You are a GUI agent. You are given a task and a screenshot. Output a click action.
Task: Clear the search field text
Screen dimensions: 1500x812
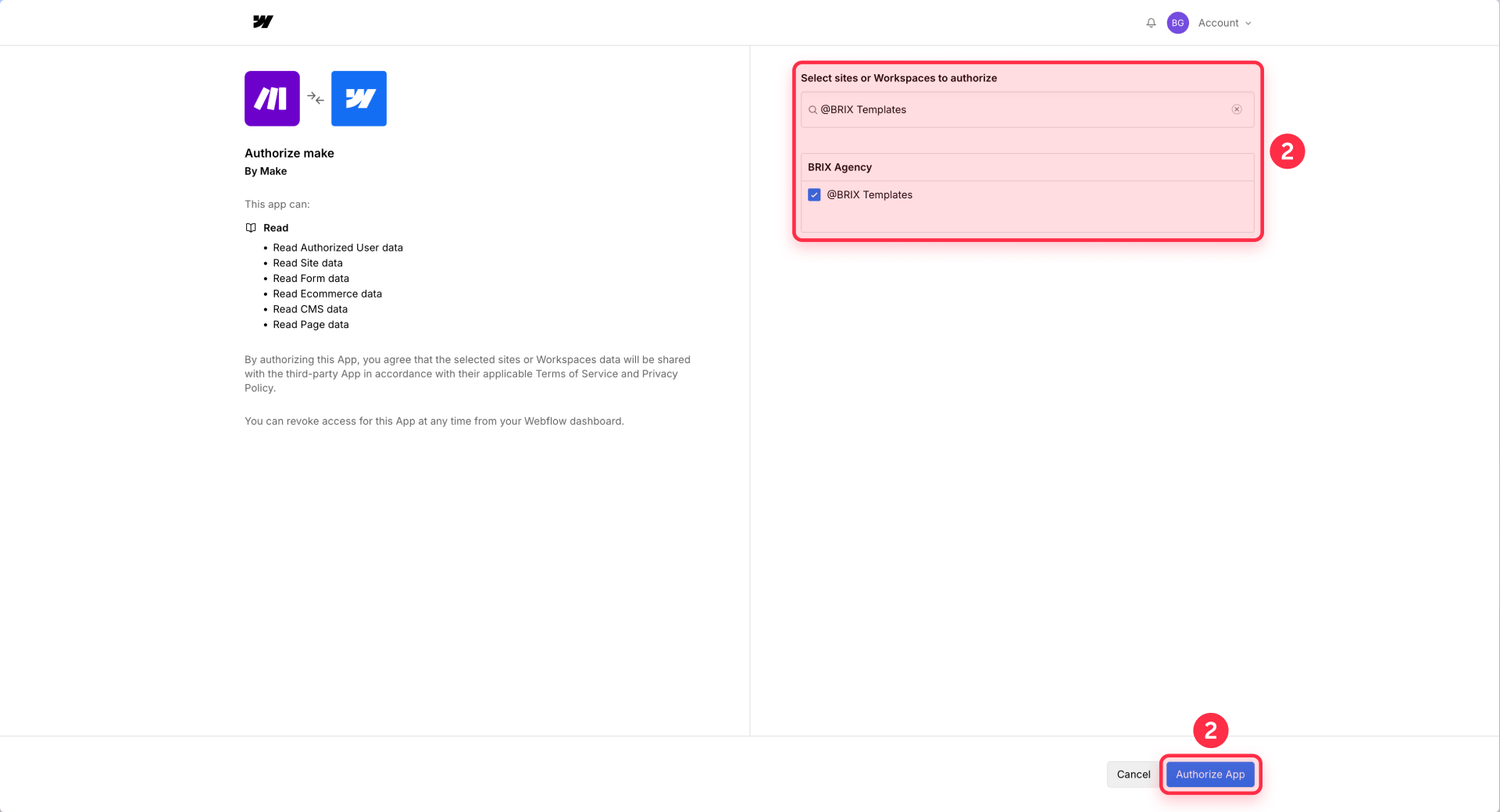[x=1237, y=109]
